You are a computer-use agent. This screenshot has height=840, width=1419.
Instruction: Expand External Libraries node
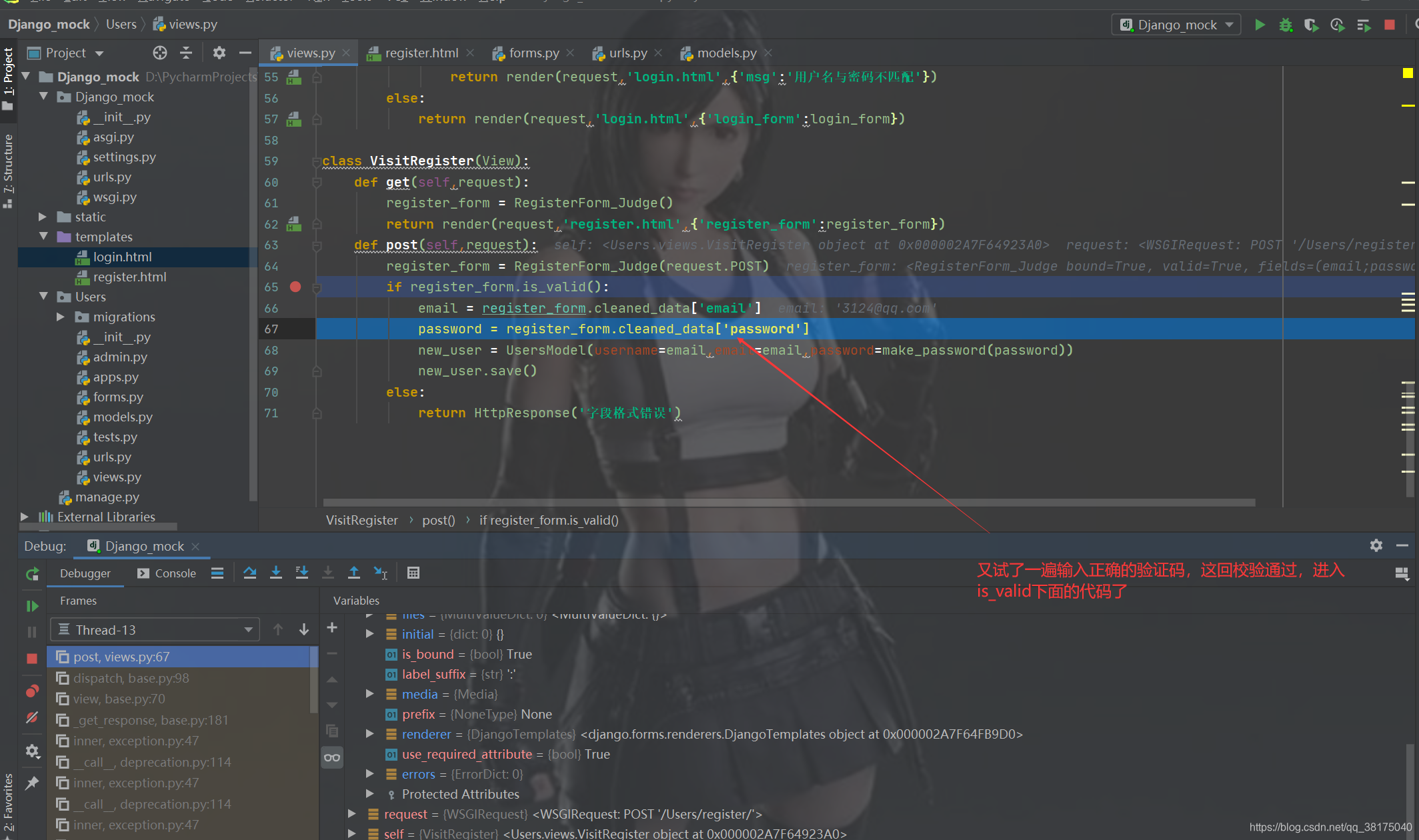25,517
